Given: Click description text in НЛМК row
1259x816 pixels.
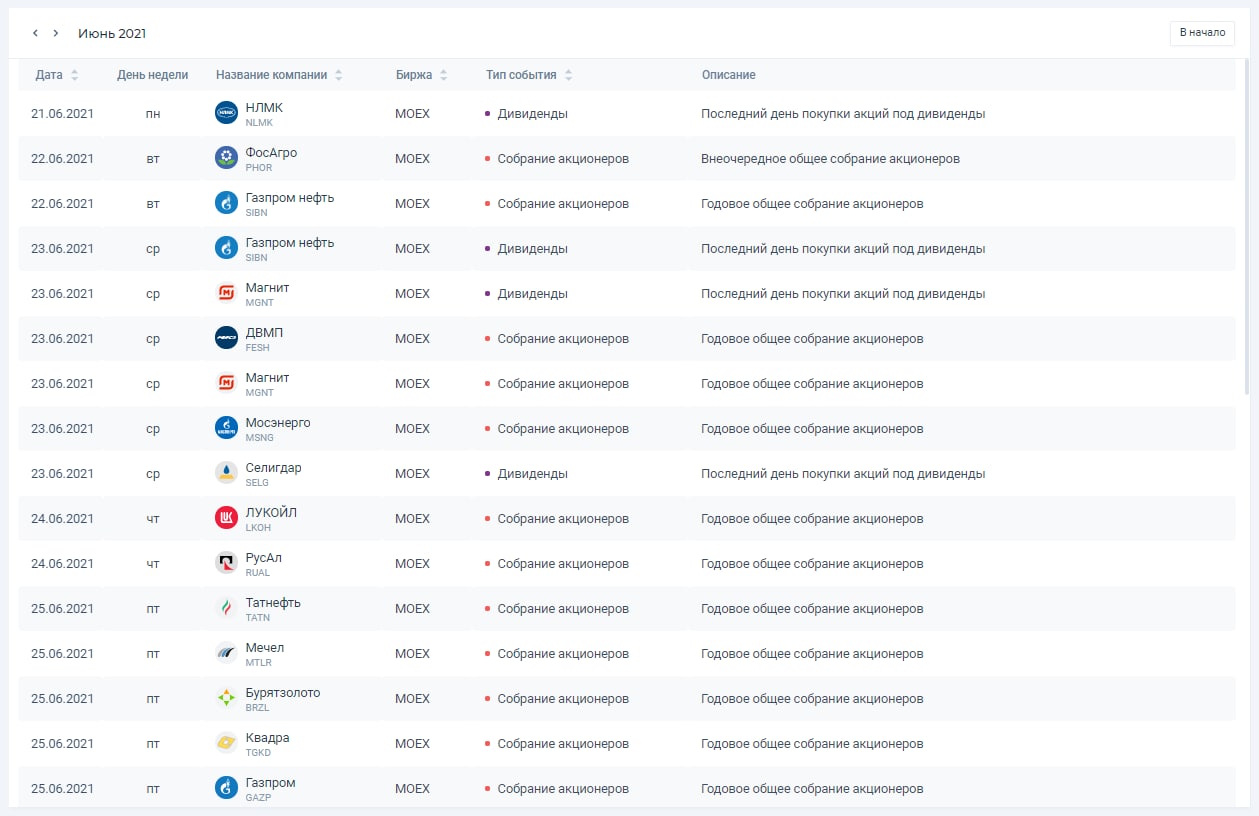Looking at the screenshot, I should point(843,113).
